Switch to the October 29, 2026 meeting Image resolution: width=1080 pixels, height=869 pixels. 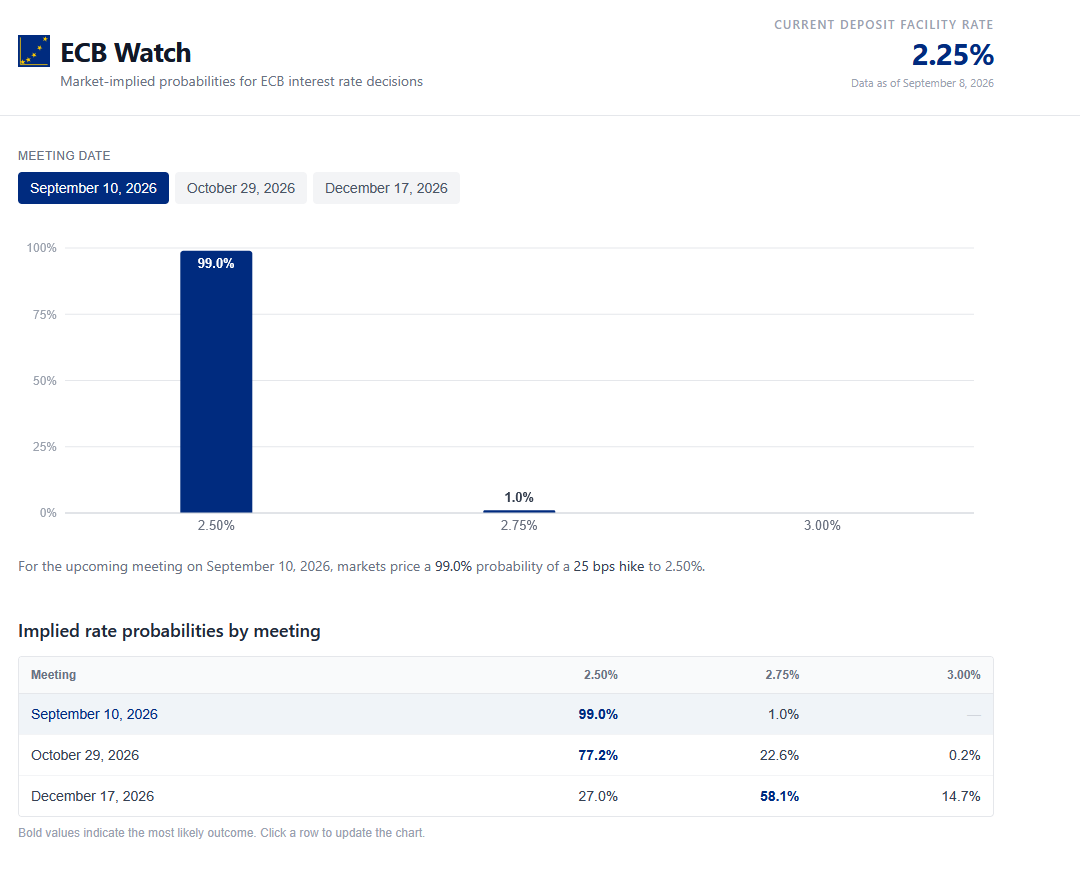(x=240, y=188)
